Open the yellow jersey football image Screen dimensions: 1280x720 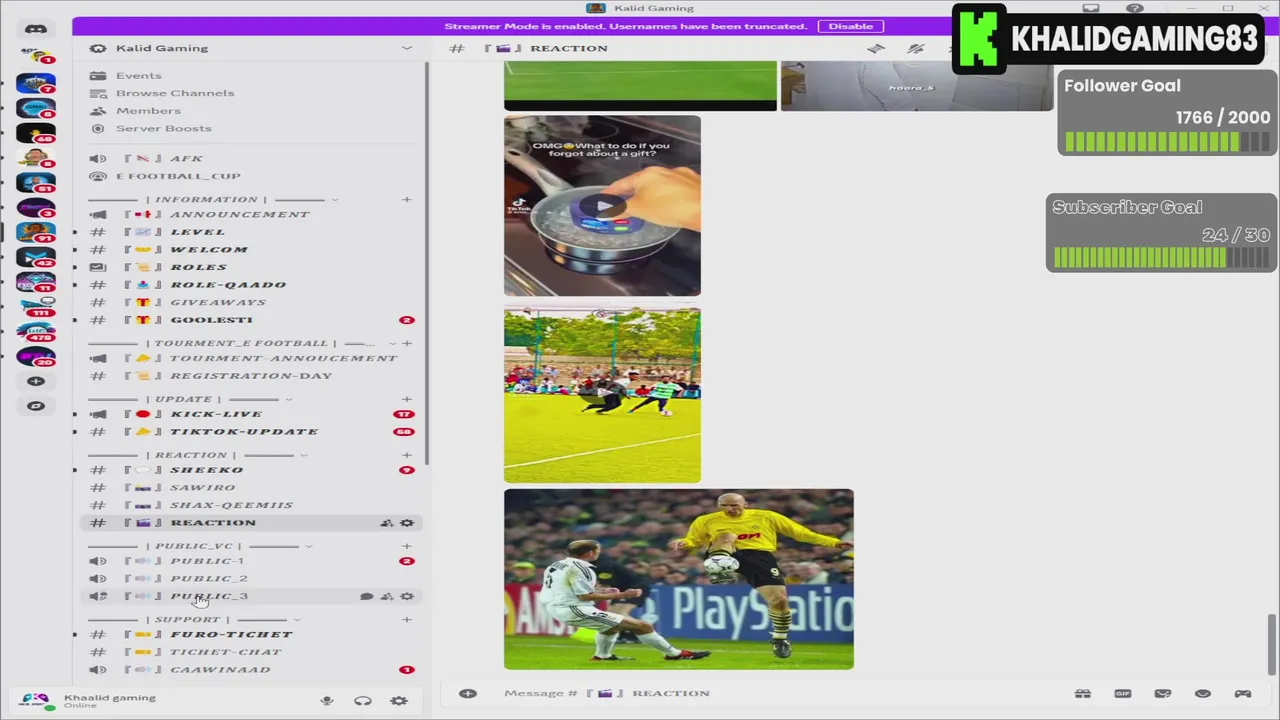pyautogui.click(x=679, y=579)
